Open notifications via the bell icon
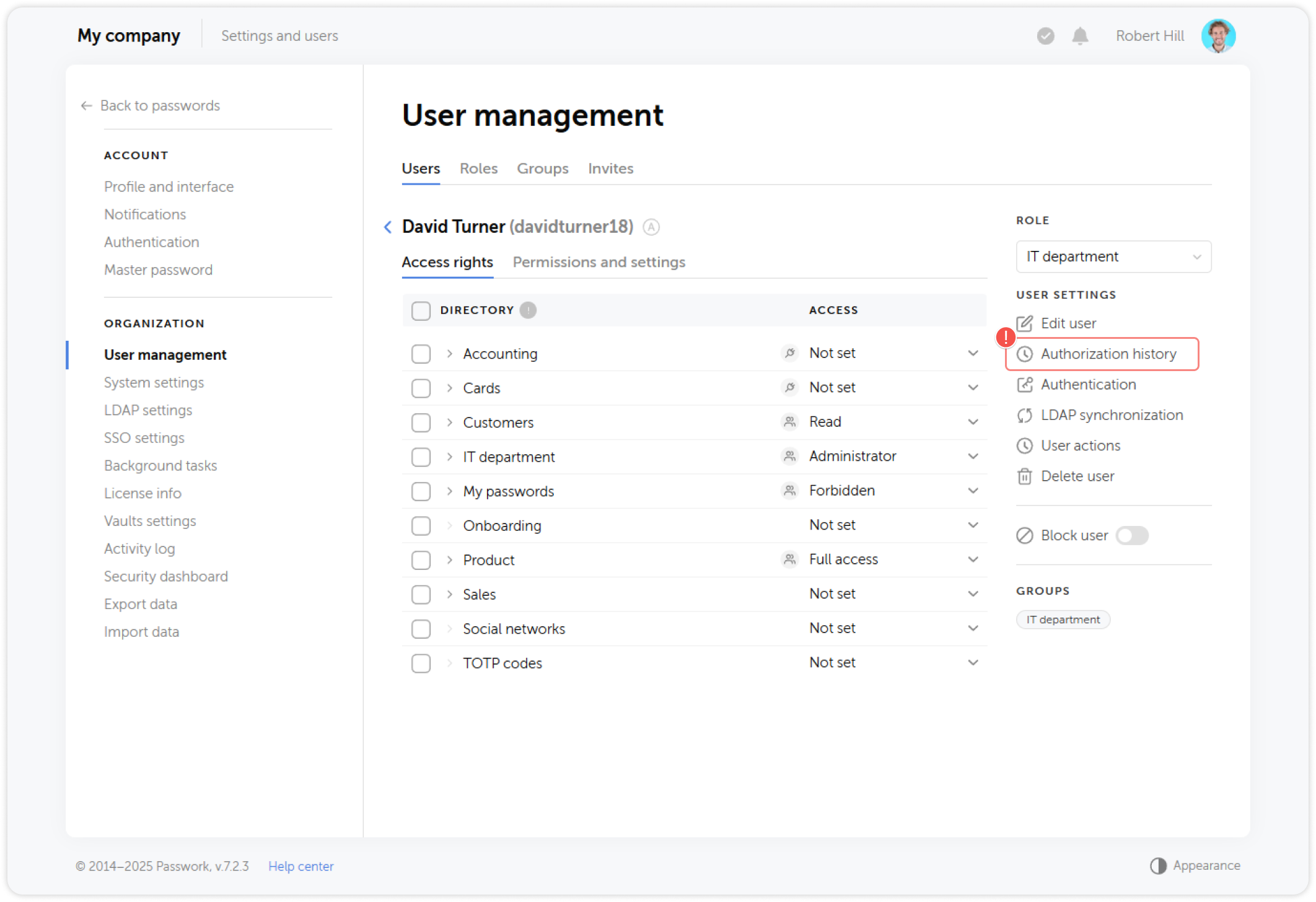 1080,36
